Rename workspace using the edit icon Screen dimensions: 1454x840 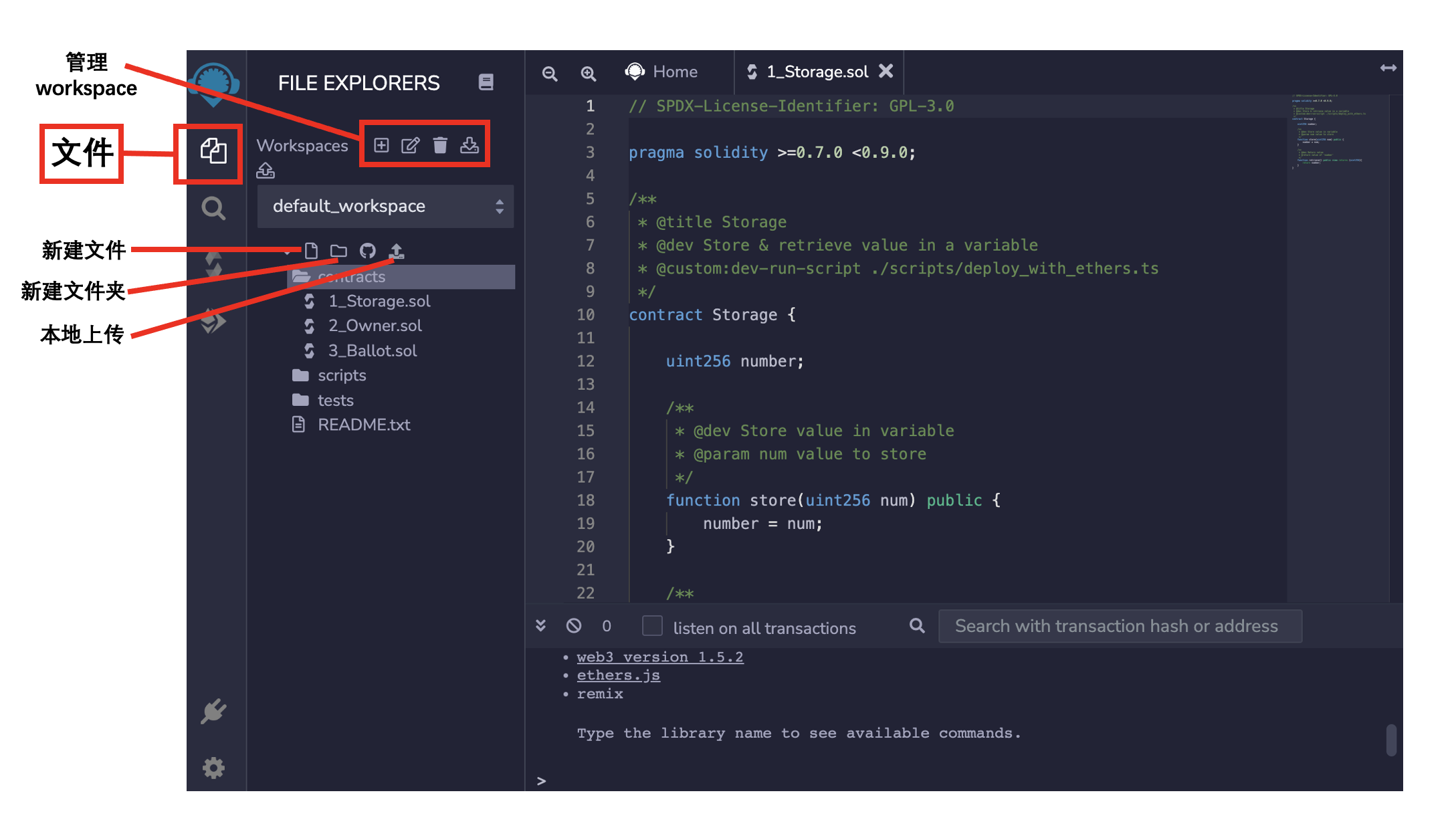[x=411, y=145]
